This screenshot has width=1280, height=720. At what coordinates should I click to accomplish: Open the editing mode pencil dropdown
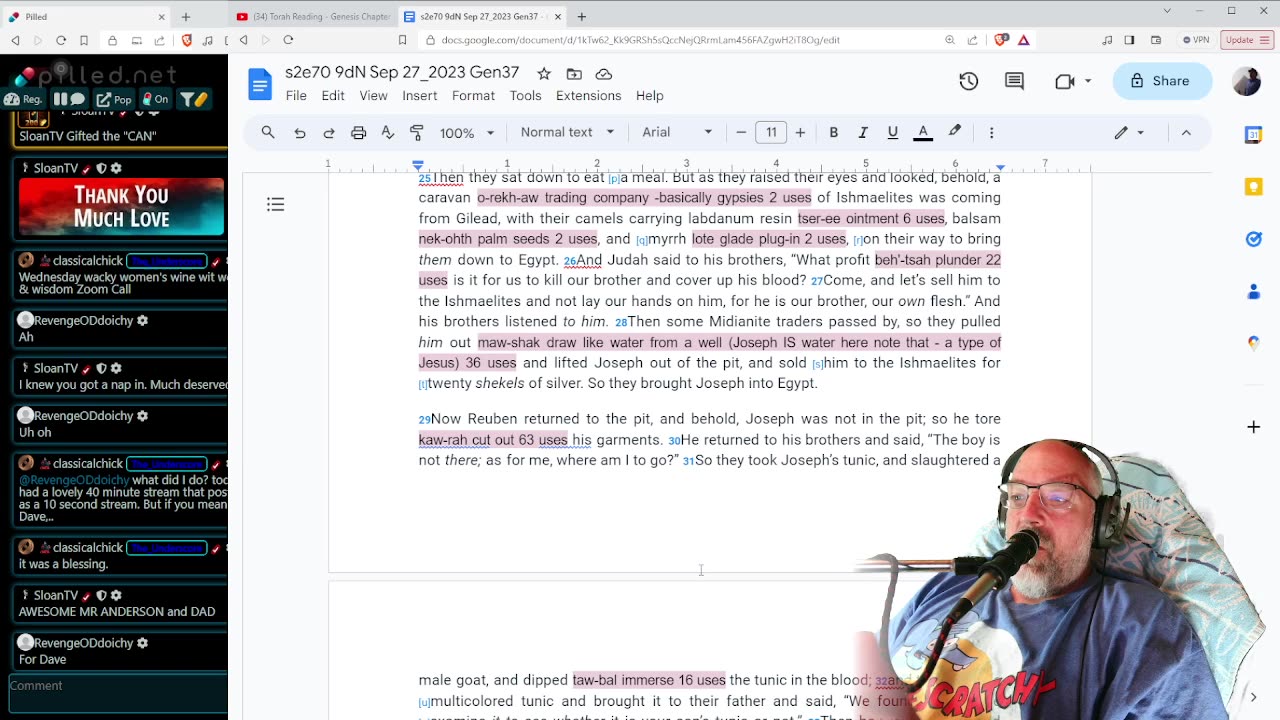pyautogui.click(x=1130, y=132)
